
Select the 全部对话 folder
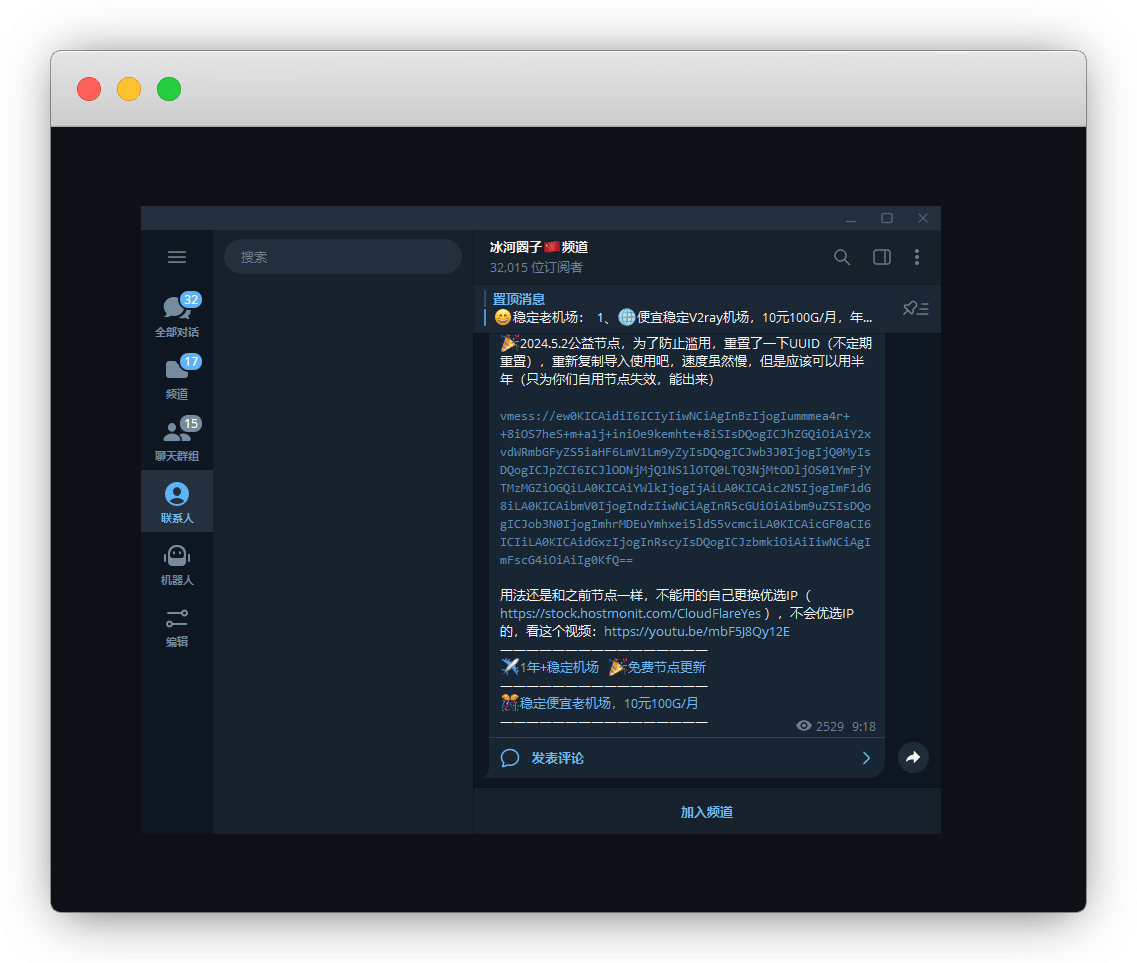coord(177,315)
